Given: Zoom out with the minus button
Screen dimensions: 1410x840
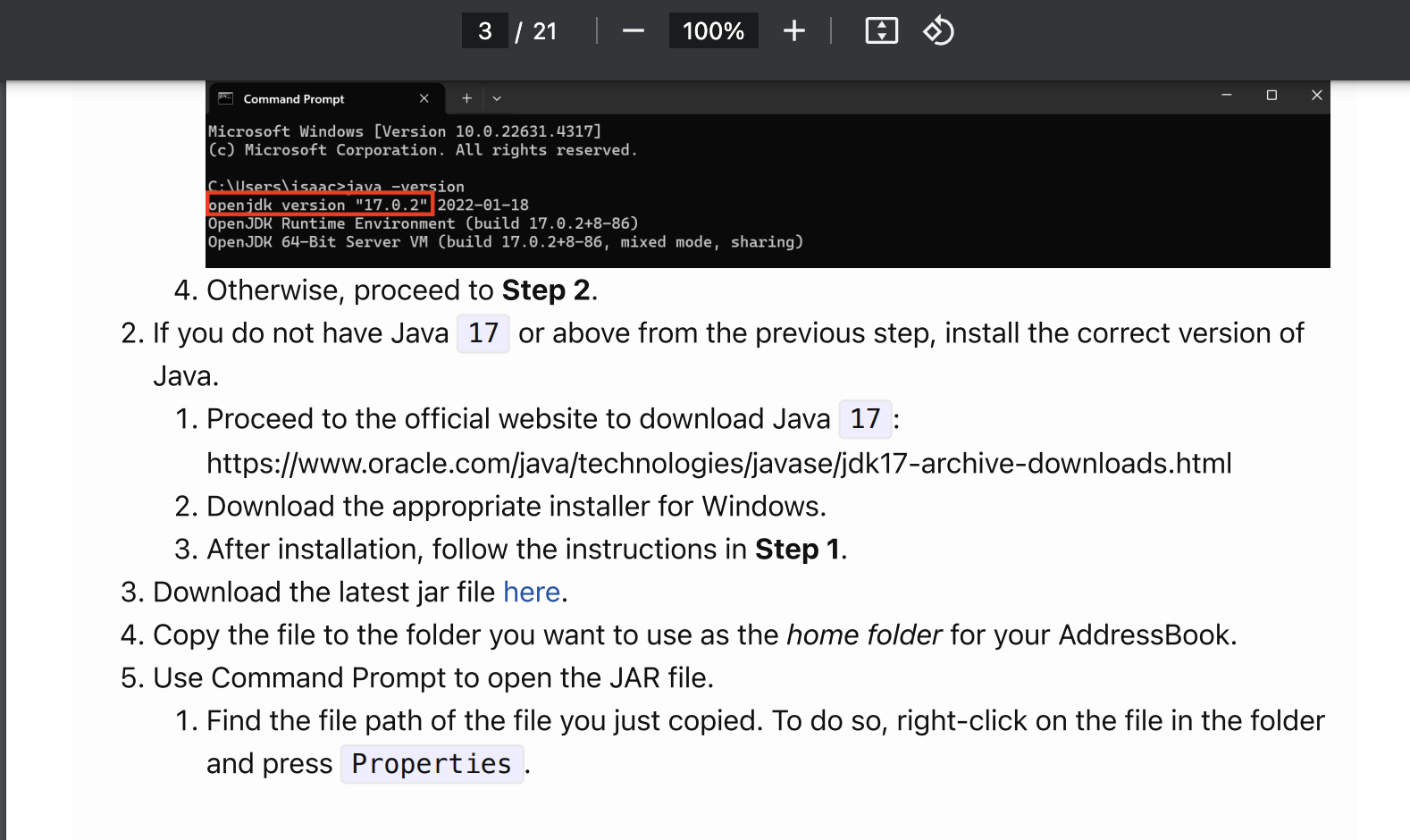Looking at the screenshot, I should [x=634, y=31].
